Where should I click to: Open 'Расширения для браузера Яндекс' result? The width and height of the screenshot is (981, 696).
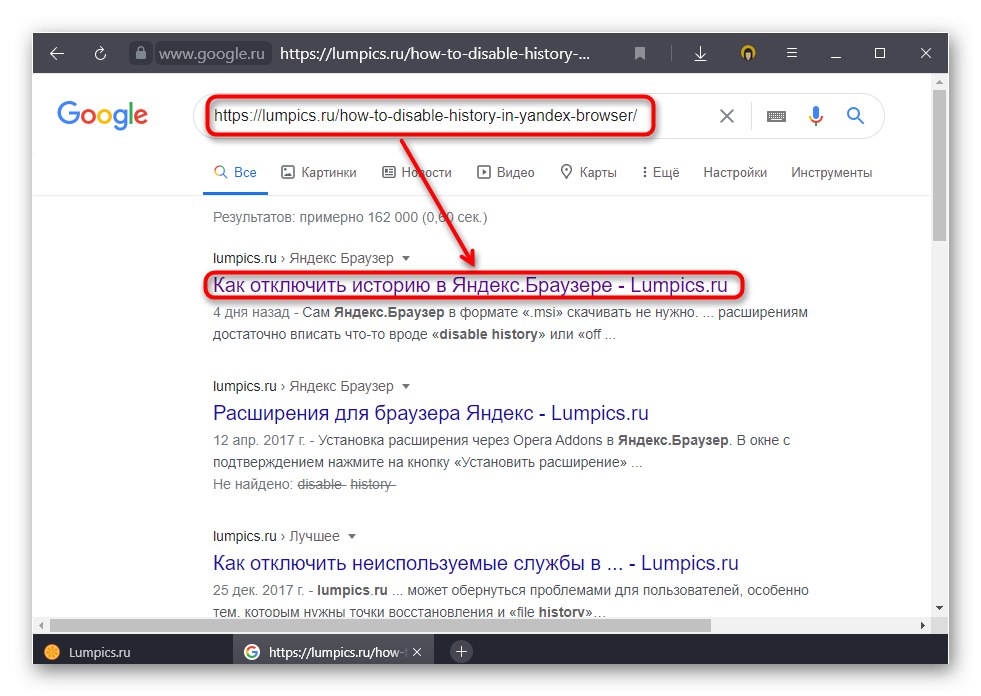(430, 413)
